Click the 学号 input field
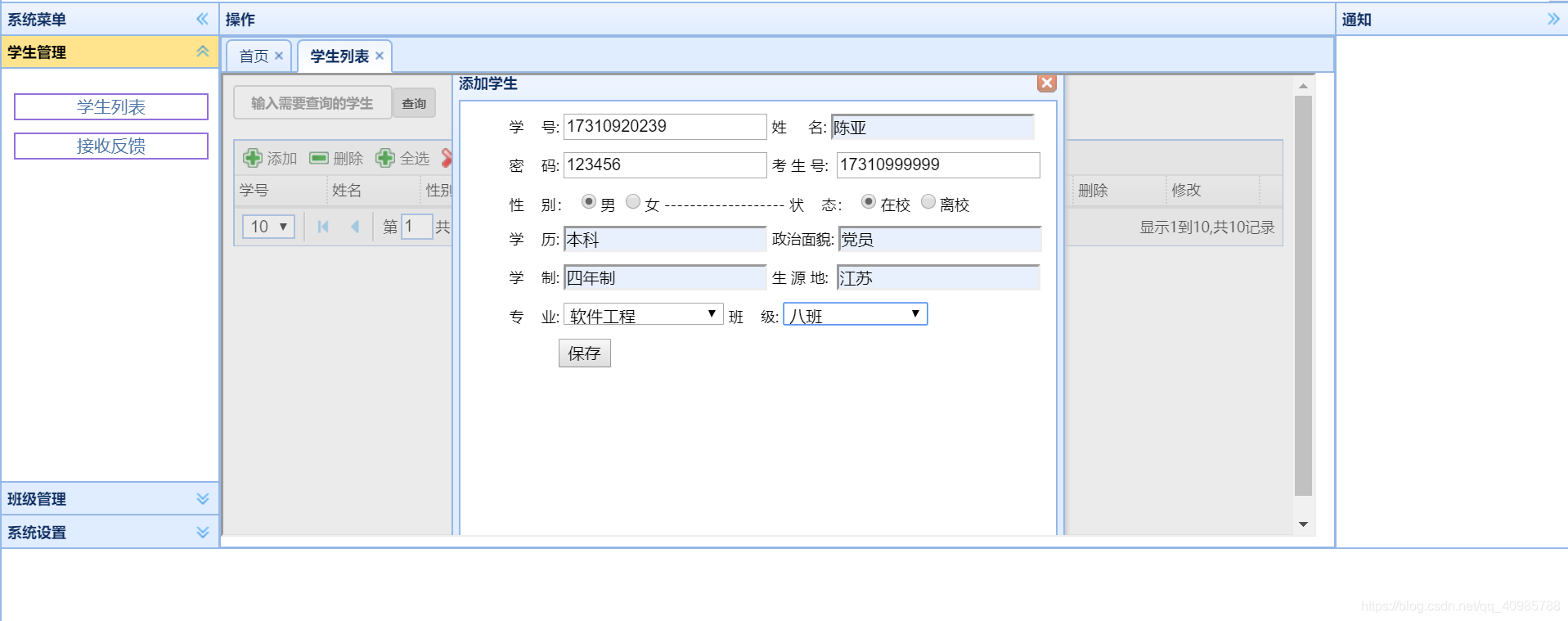The image size is (1568, 621). 665,126
